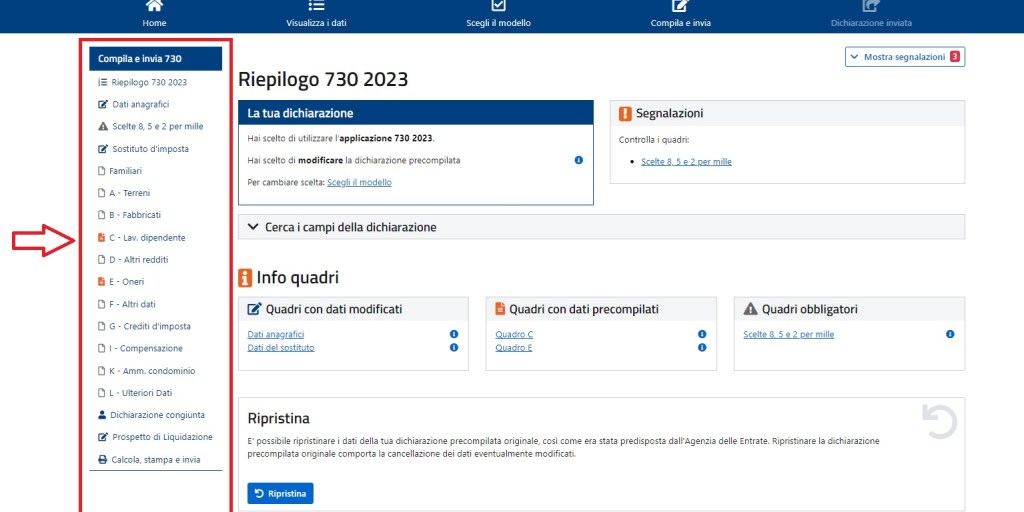Open quadro F - Altri dati
Viewport: 1024px width, 512px height.
pyautogui.click(x=126, y=304)
